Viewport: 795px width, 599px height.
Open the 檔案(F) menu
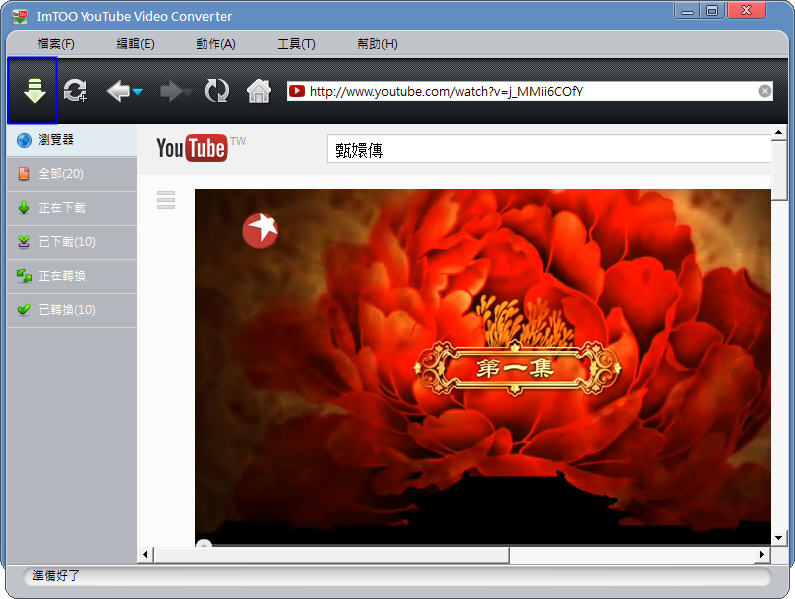point(56,44)
